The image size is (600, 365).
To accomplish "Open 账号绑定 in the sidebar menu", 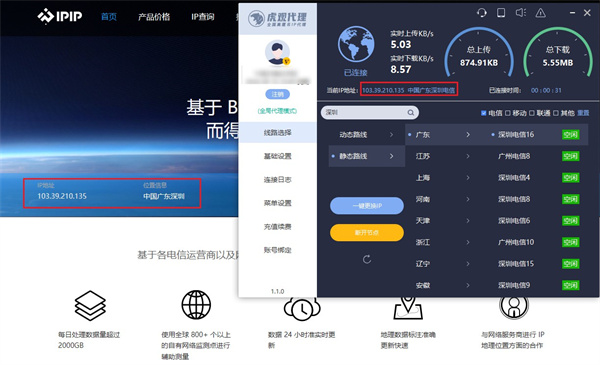I will 277,250.
